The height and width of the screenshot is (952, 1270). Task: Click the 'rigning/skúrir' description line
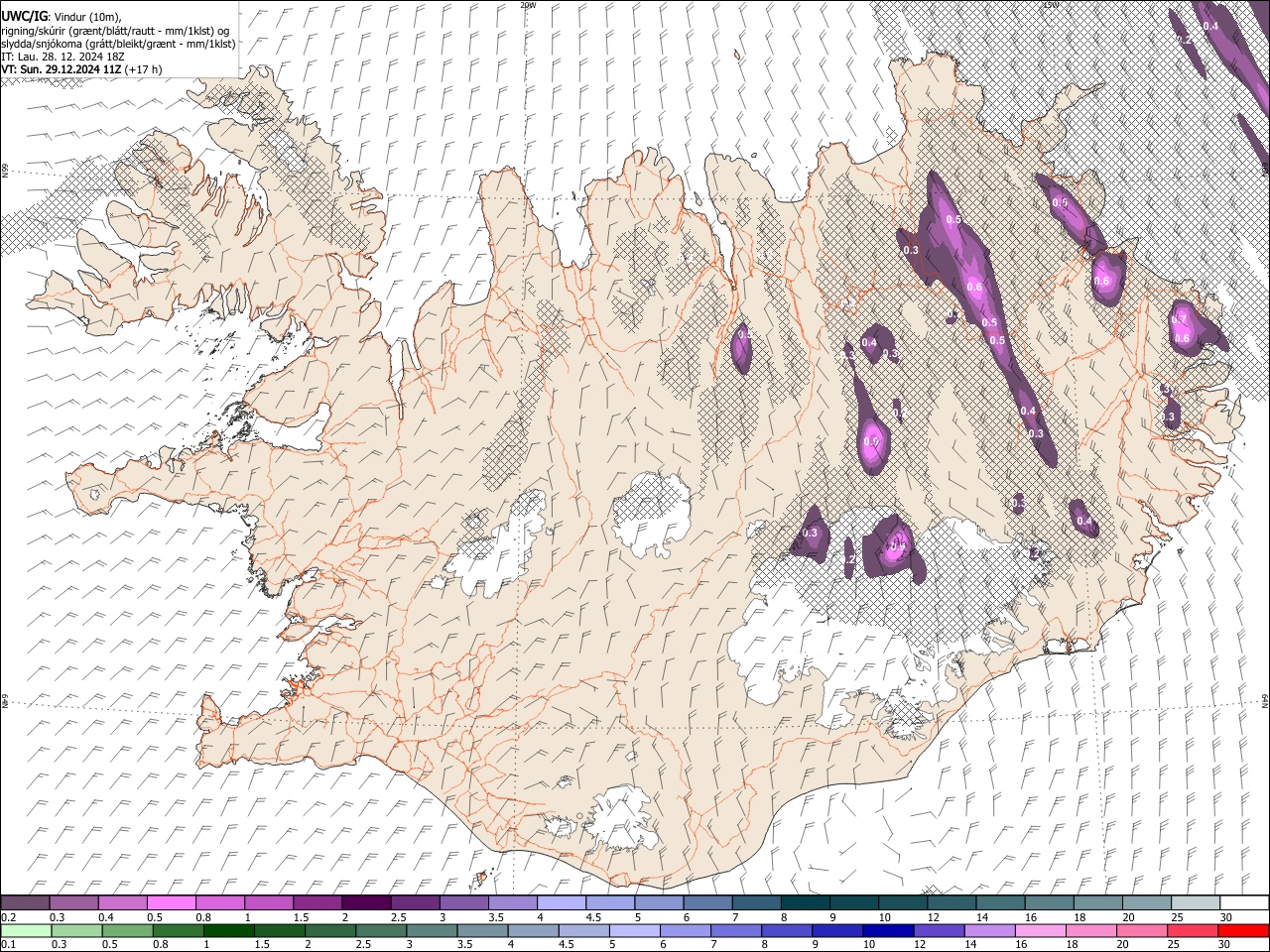[115, 30]
